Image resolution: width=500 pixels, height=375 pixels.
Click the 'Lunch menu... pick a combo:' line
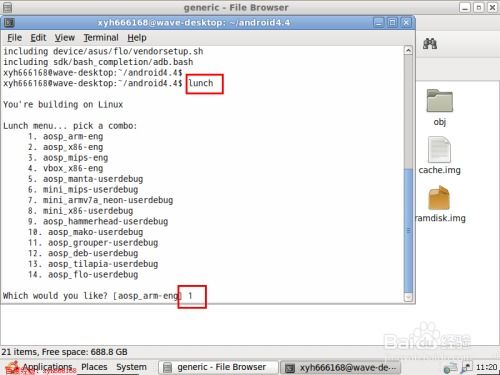coord(70,126)
